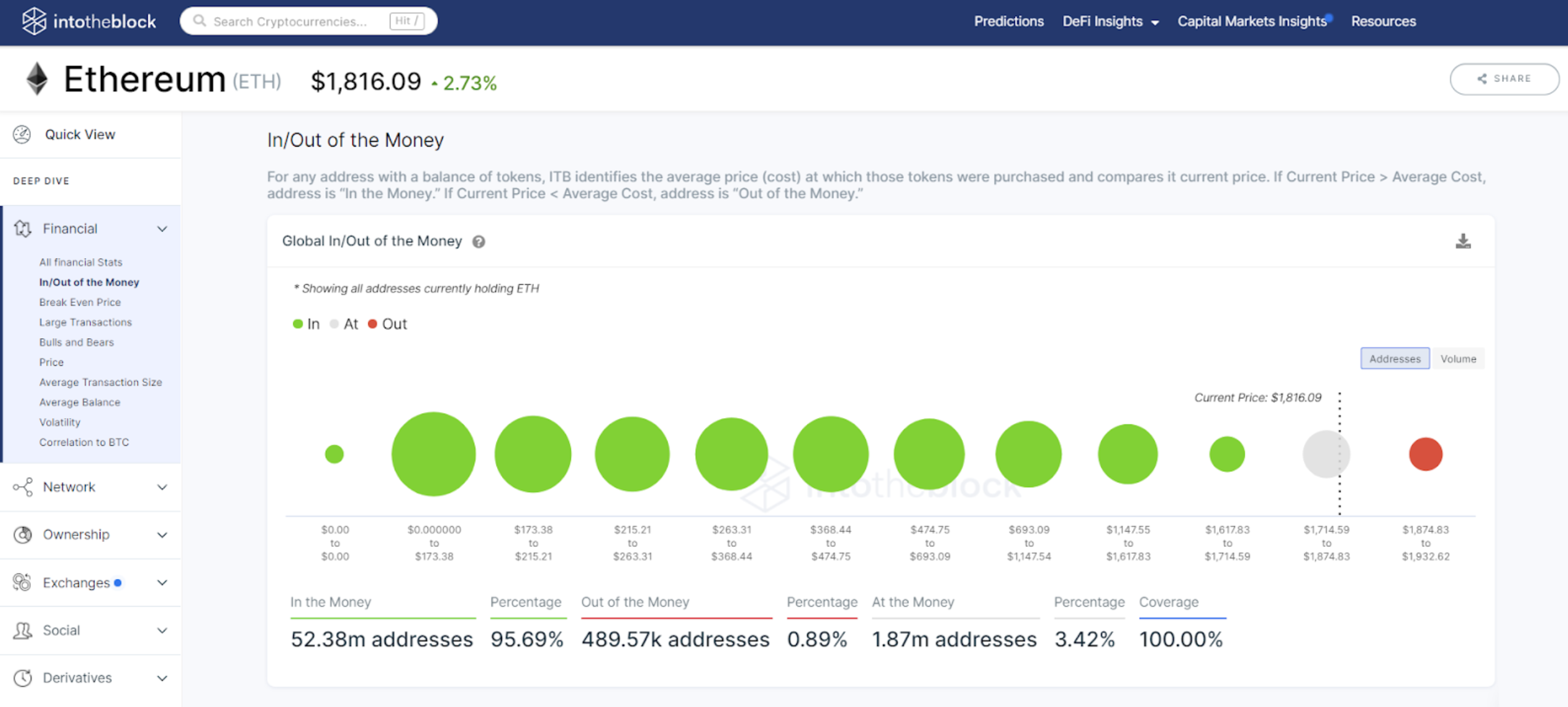Open Capital Markets Insights page
This screenshot has width=1568, height=707.
(x=1252, y=22)
